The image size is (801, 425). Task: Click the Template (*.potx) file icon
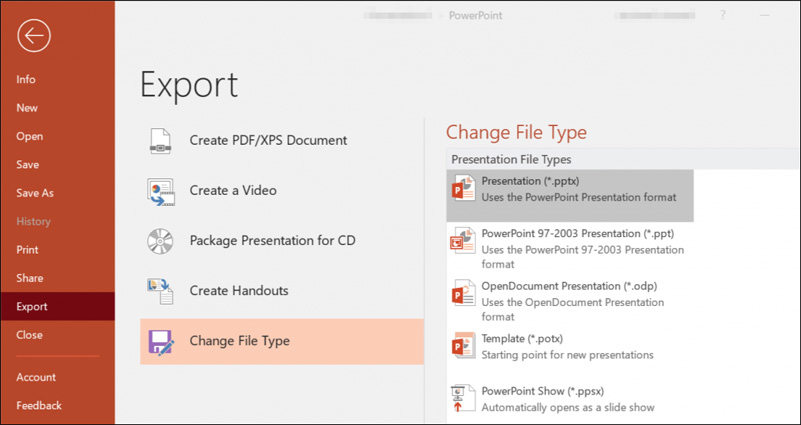click(x=464, y=346)
